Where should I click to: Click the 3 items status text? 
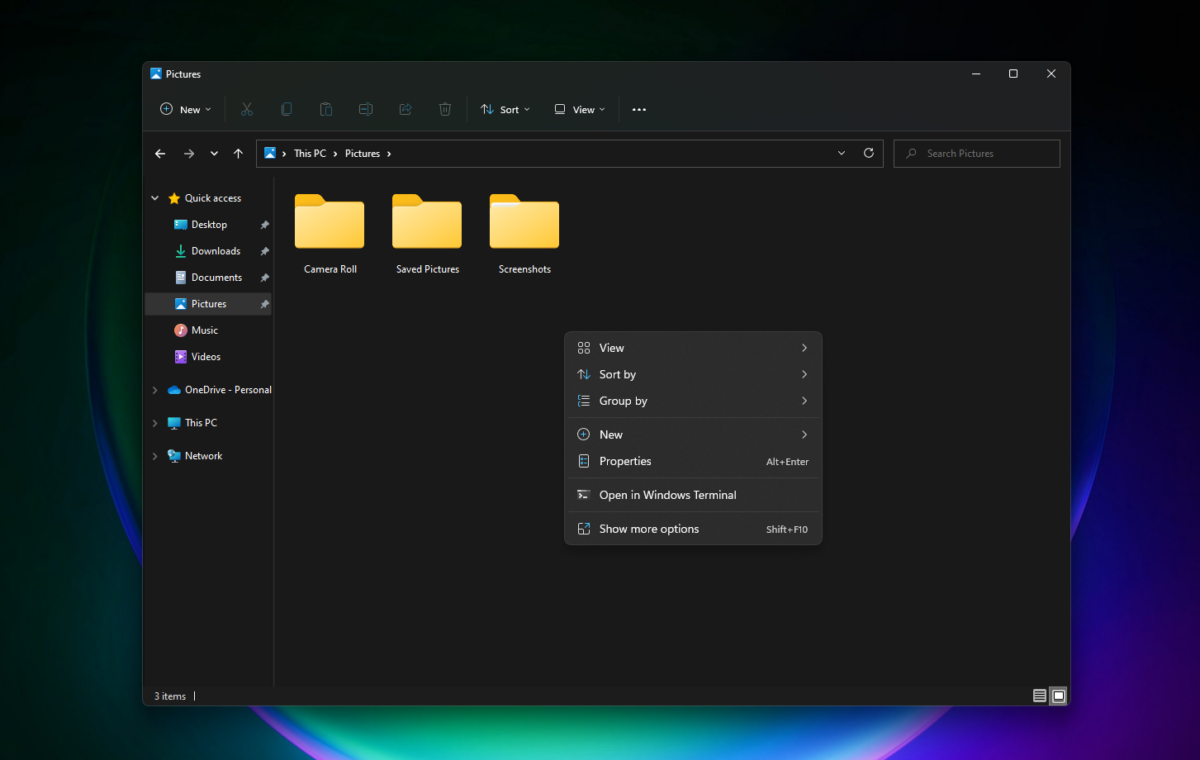point(170,696)
